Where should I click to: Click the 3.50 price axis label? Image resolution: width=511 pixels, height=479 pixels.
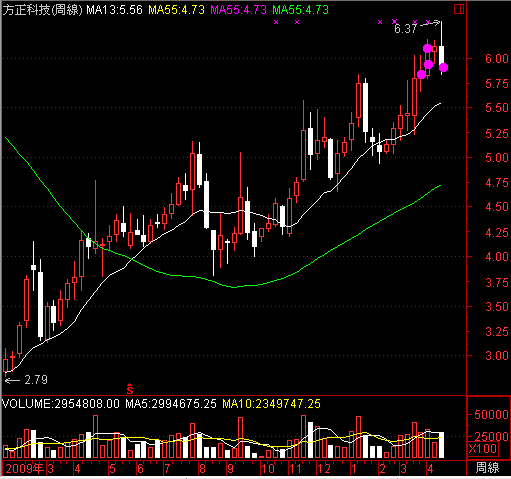tap(497, 307)
